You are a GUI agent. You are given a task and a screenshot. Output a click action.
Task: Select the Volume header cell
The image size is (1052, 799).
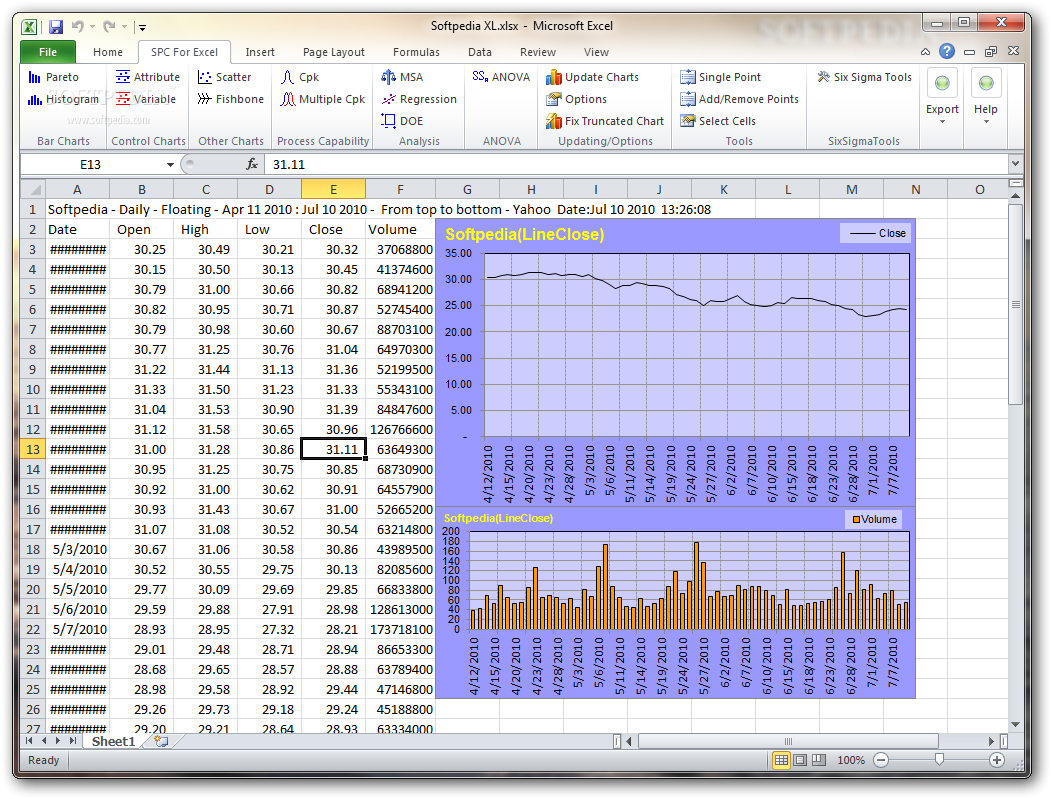pyautogui.click(x=400, y=229)
